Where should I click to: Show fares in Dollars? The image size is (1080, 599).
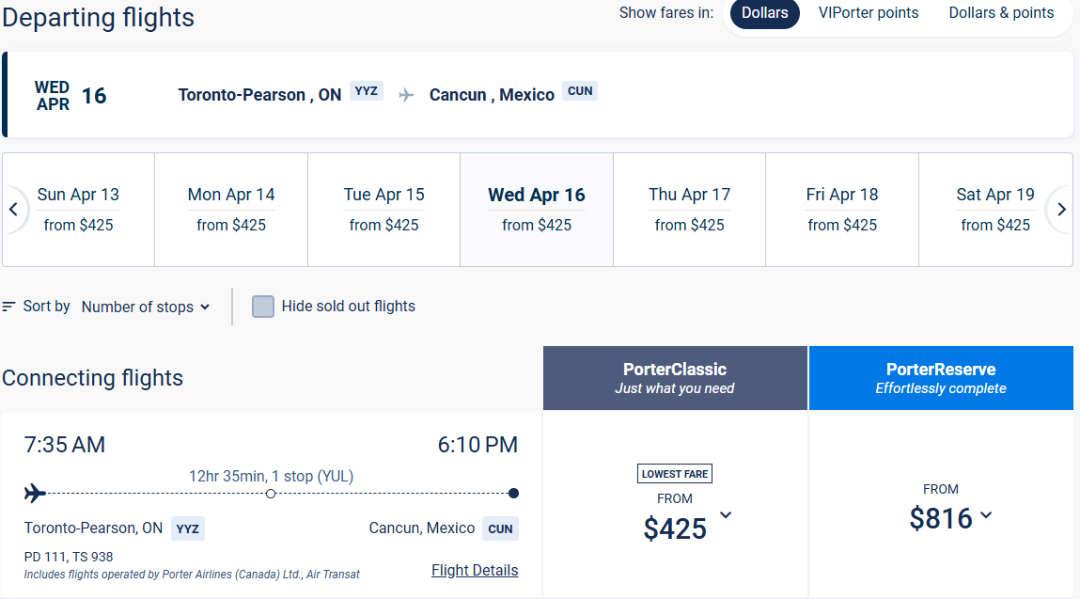pos(765,13)
